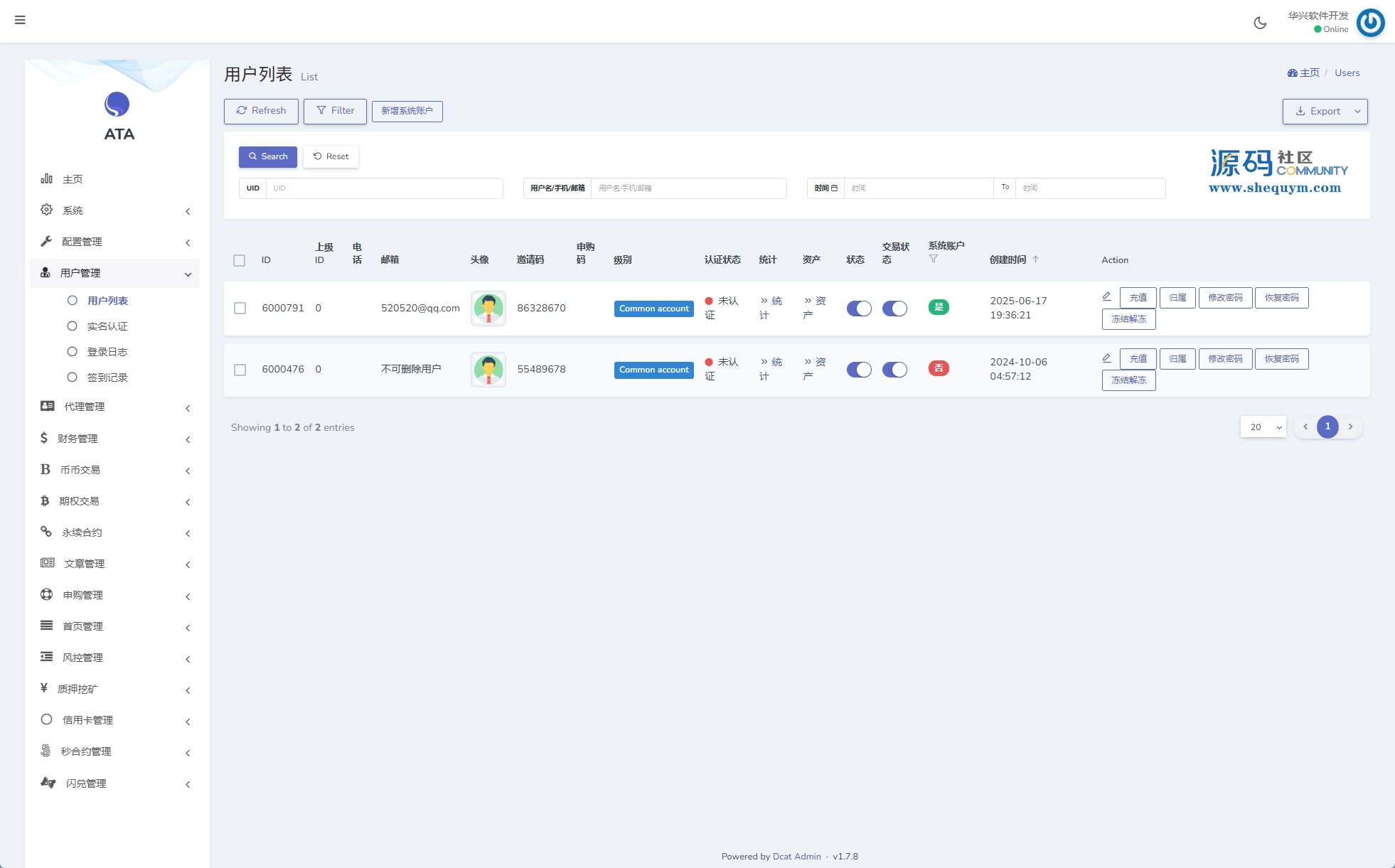Click edit pencil for user 6000791
The width and height of the screenshot is (1395, 868).
pyautogui.click(x=1106, y=296)
